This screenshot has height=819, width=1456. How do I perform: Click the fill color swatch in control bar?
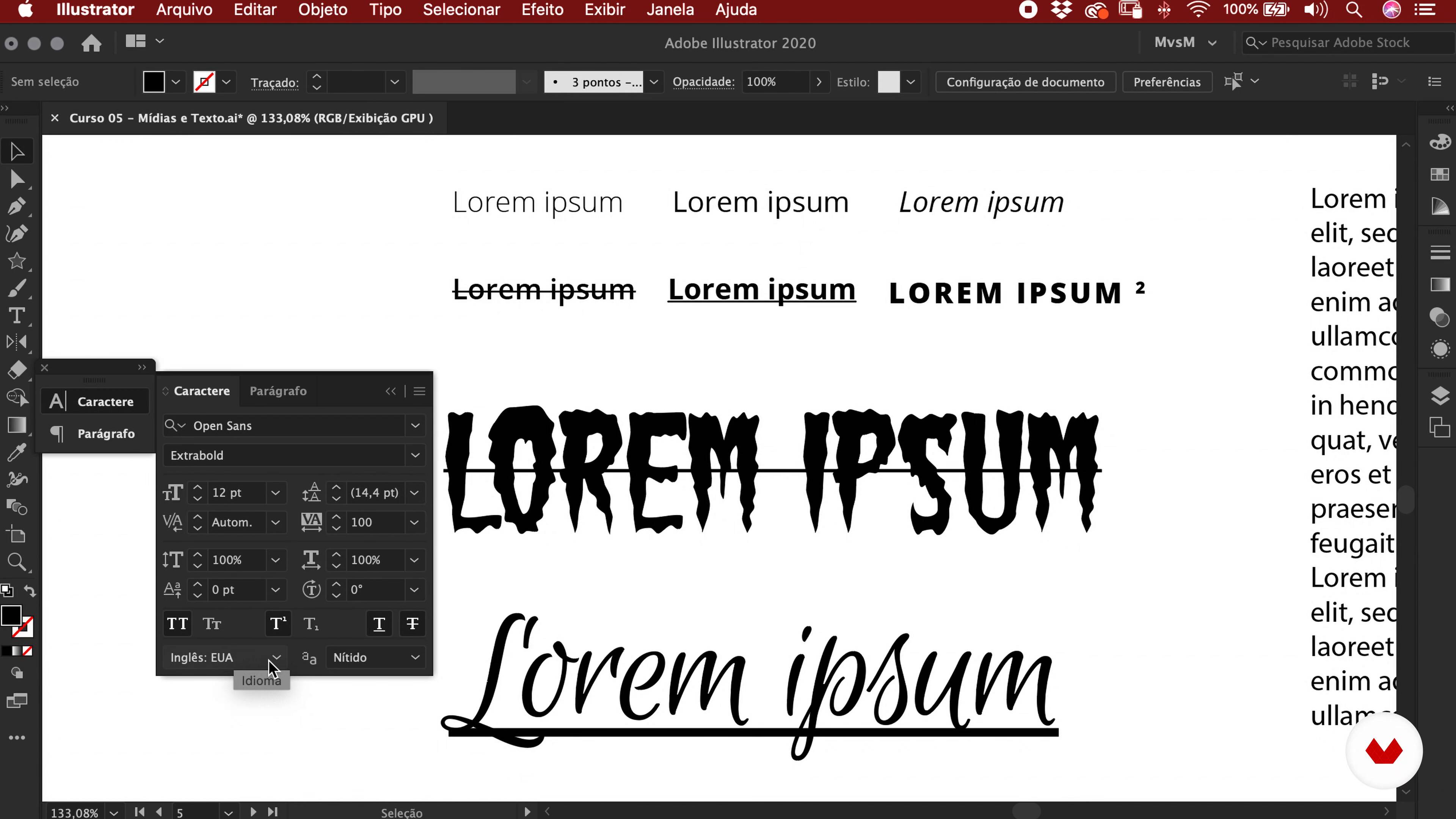pyautogui.click(x=154, y=82)
